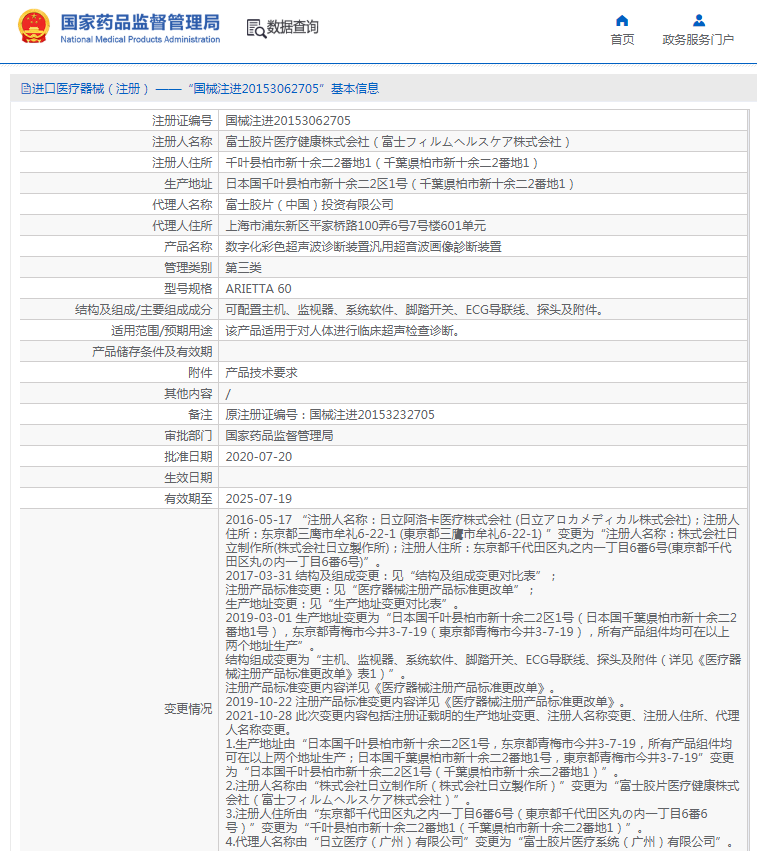Select the 注册人住所 address value
This screenshot has width=757, height=851.
click(381, 163)
